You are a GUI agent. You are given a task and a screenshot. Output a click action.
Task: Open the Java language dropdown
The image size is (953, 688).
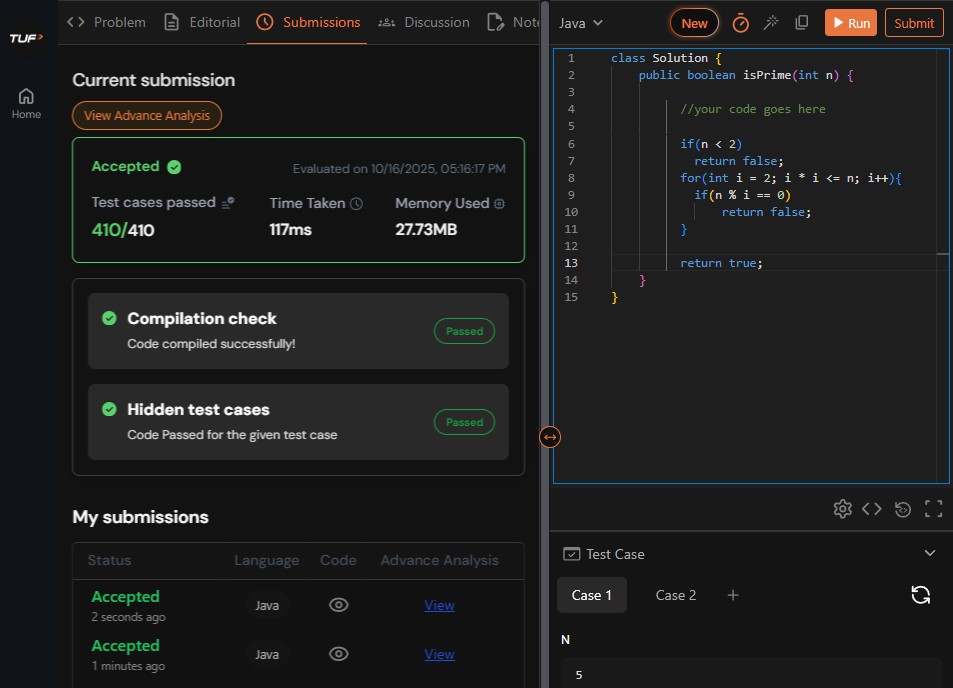[x=581, y=23]
